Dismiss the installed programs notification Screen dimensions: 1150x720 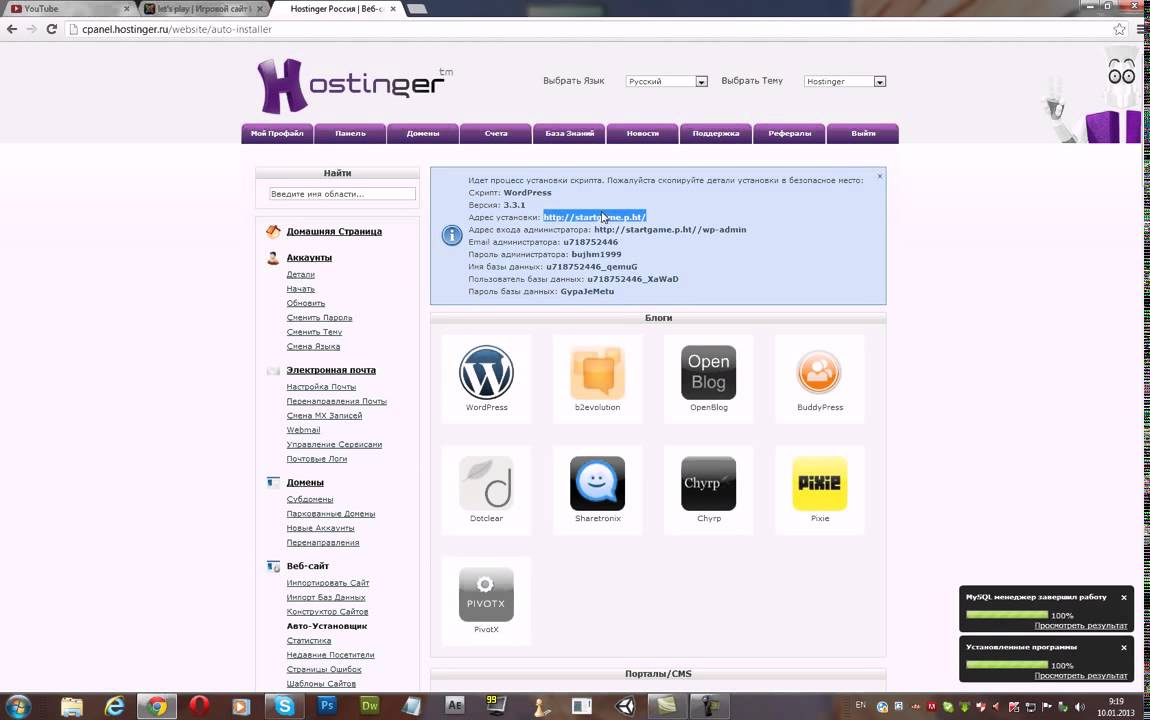coord(1124,647)
